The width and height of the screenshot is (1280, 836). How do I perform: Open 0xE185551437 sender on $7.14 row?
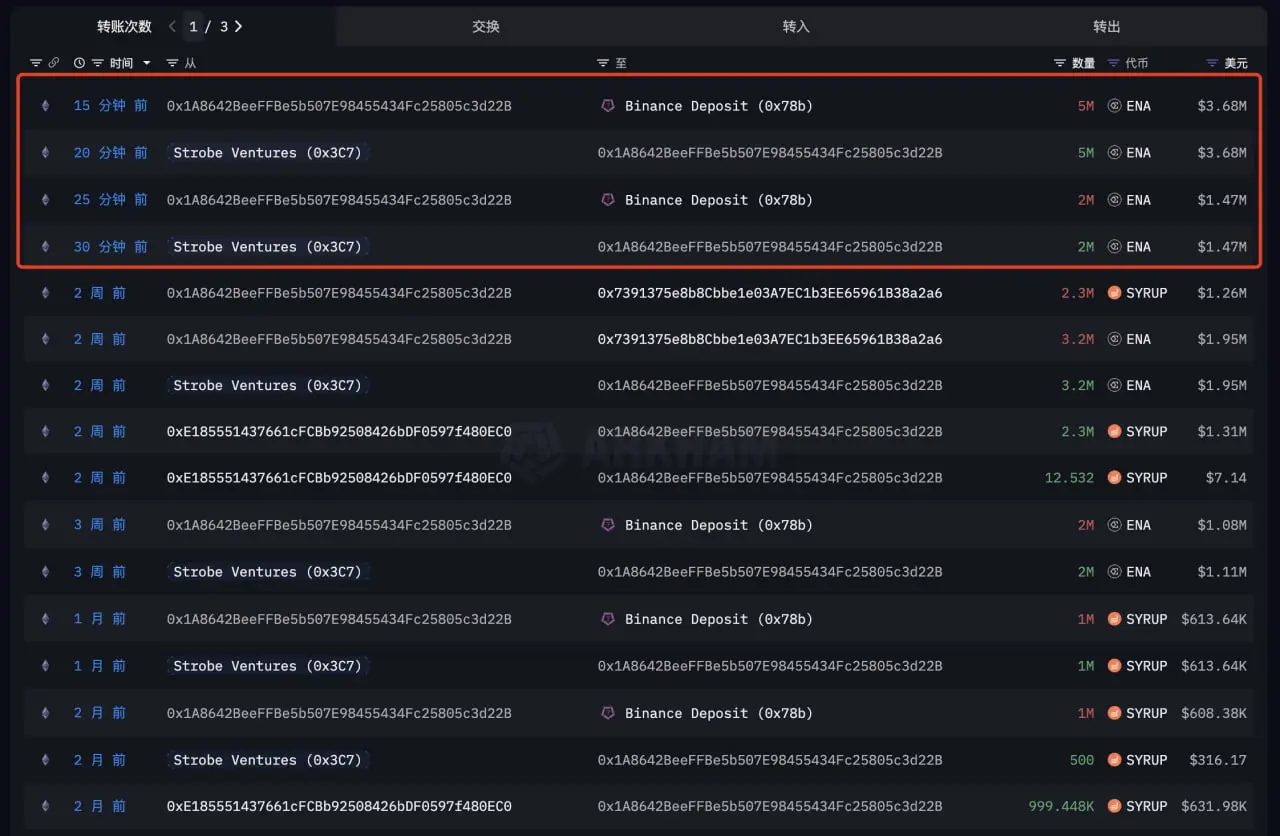pos(339,478)
